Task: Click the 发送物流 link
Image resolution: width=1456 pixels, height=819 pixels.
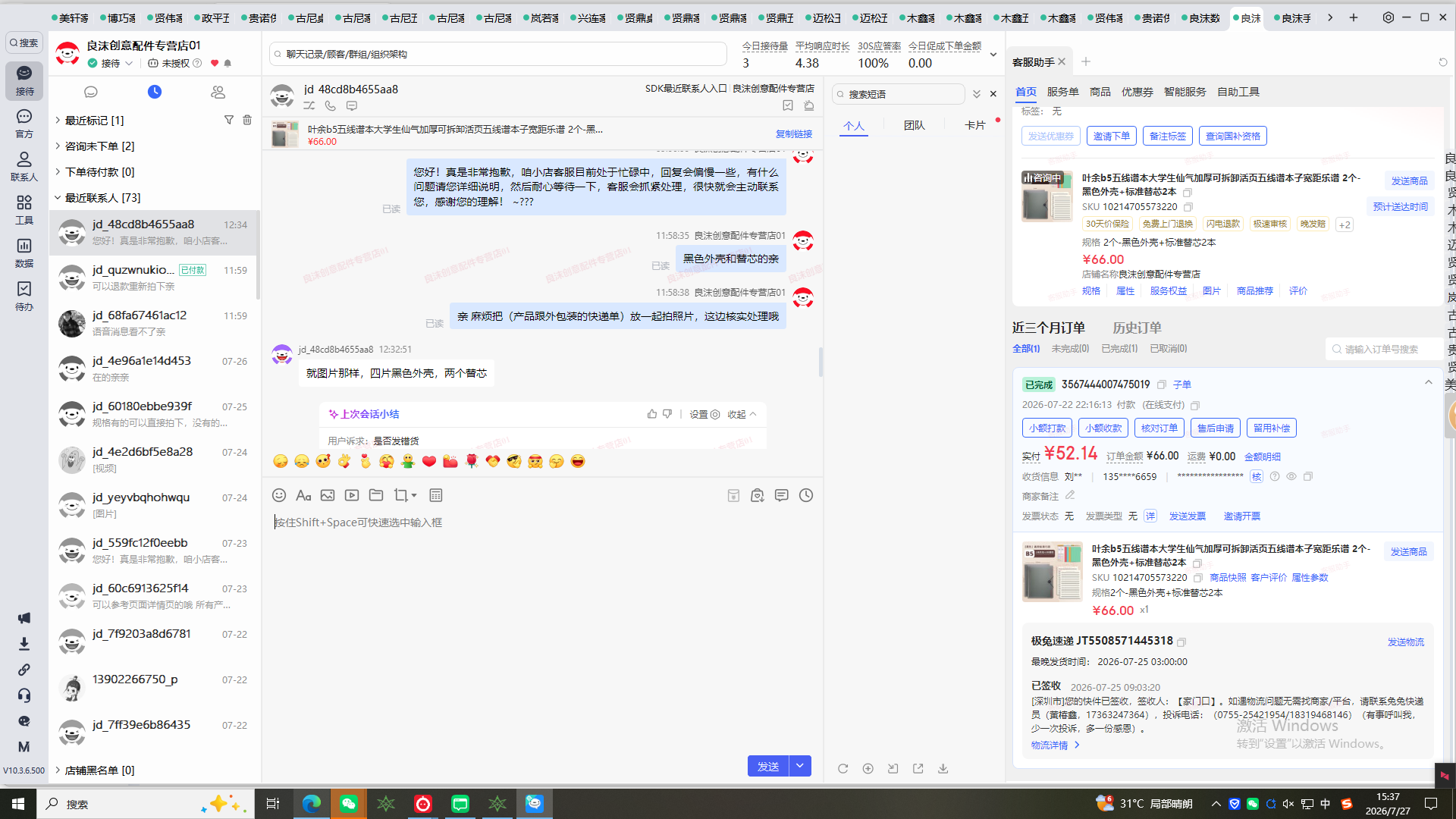Action: point(1406,642)
